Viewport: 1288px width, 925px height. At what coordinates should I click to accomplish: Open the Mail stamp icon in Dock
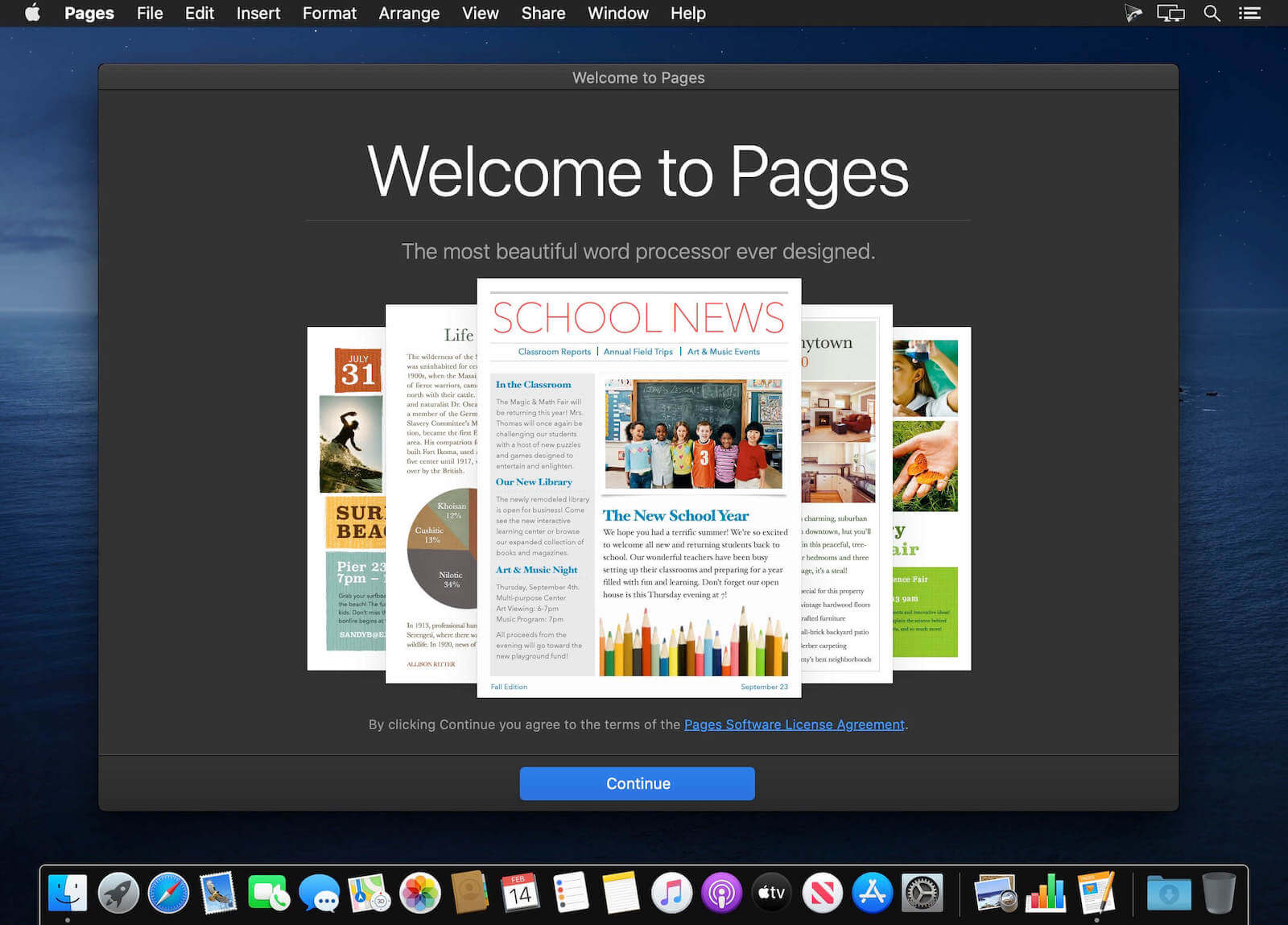[x=218, y=893]
